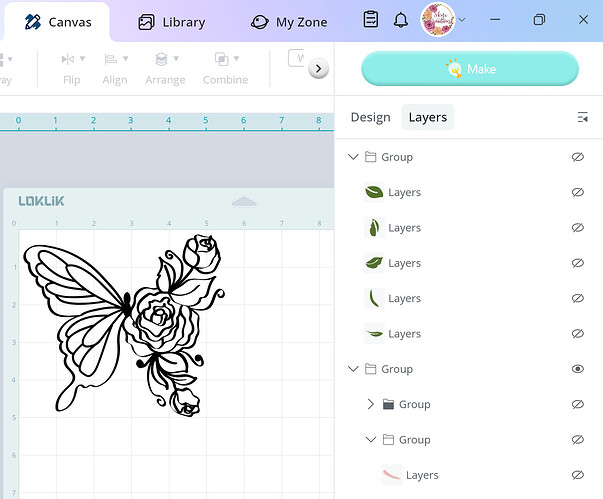Collapse the first top-level Group

coord(353,157)
